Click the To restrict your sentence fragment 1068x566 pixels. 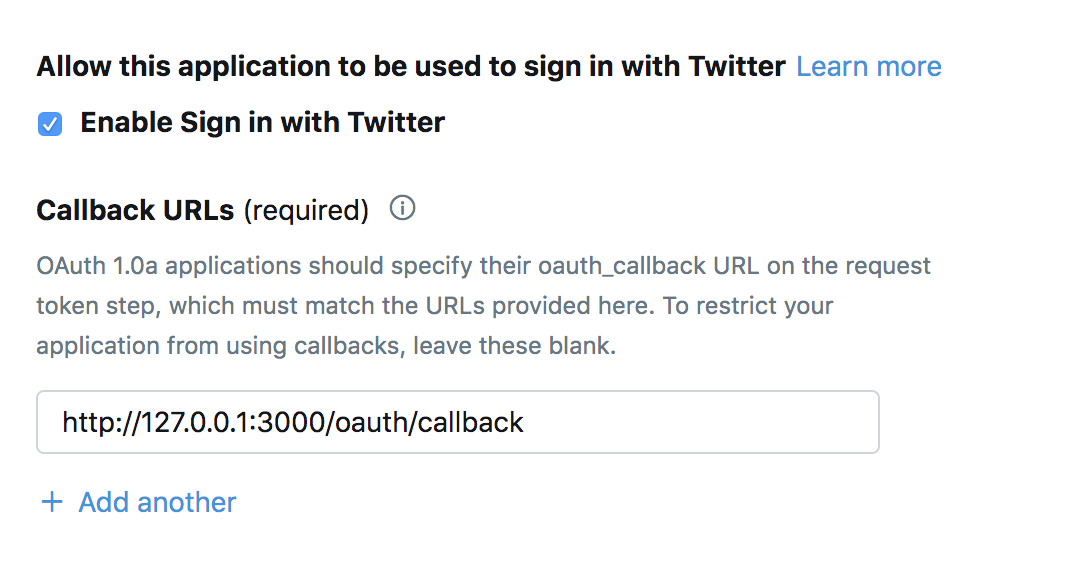pos(748,306)
